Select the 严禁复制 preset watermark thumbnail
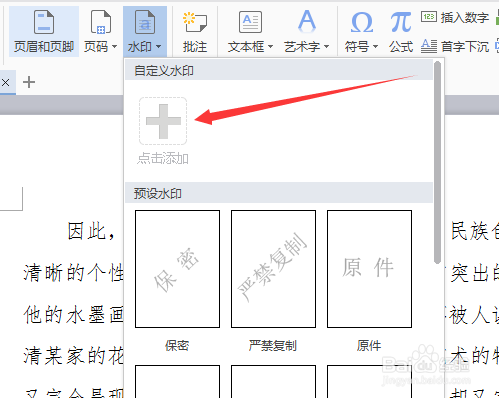Screen dimensions: 499x398 tap(273, 269)
